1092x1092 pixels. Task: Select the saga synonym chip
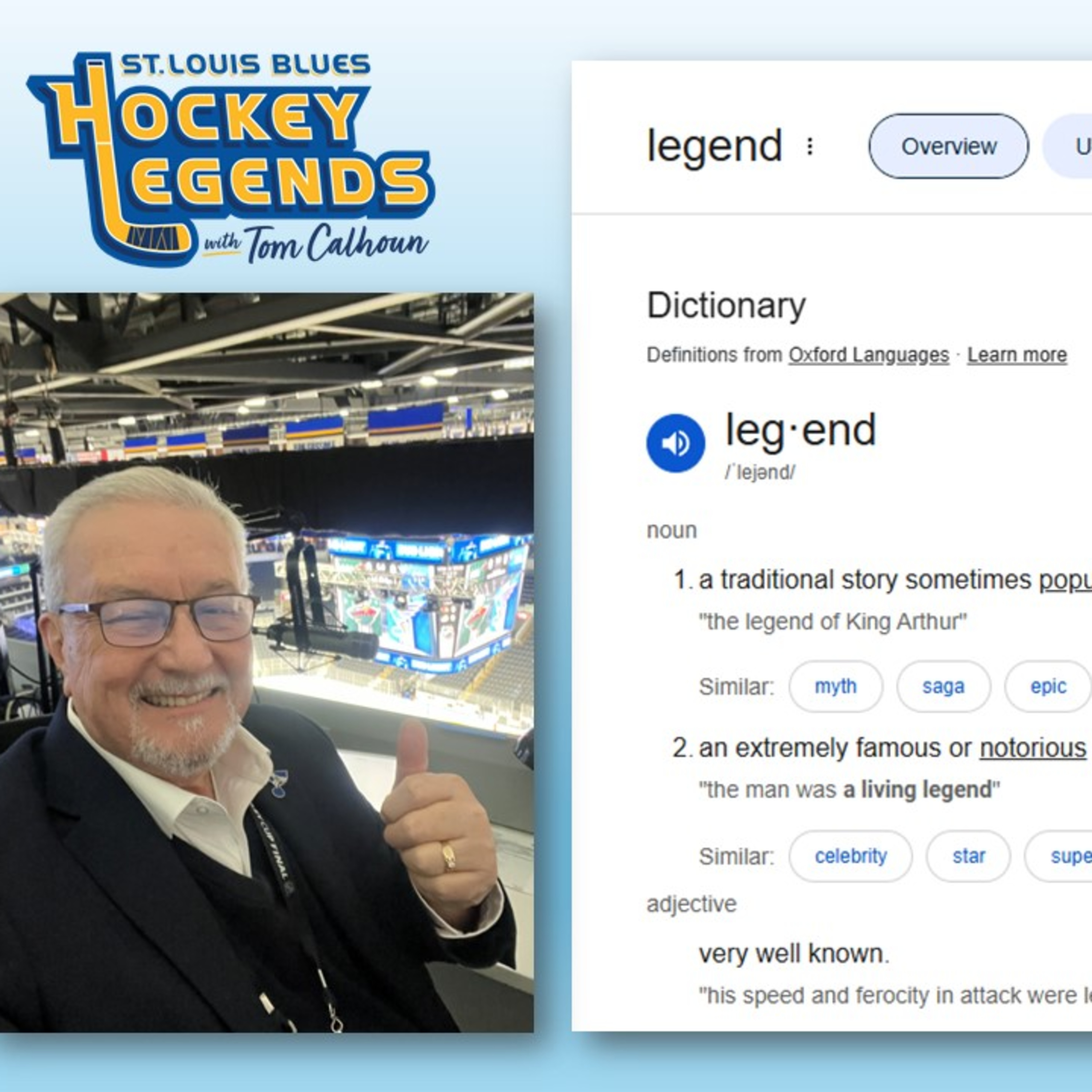(943, 686)
